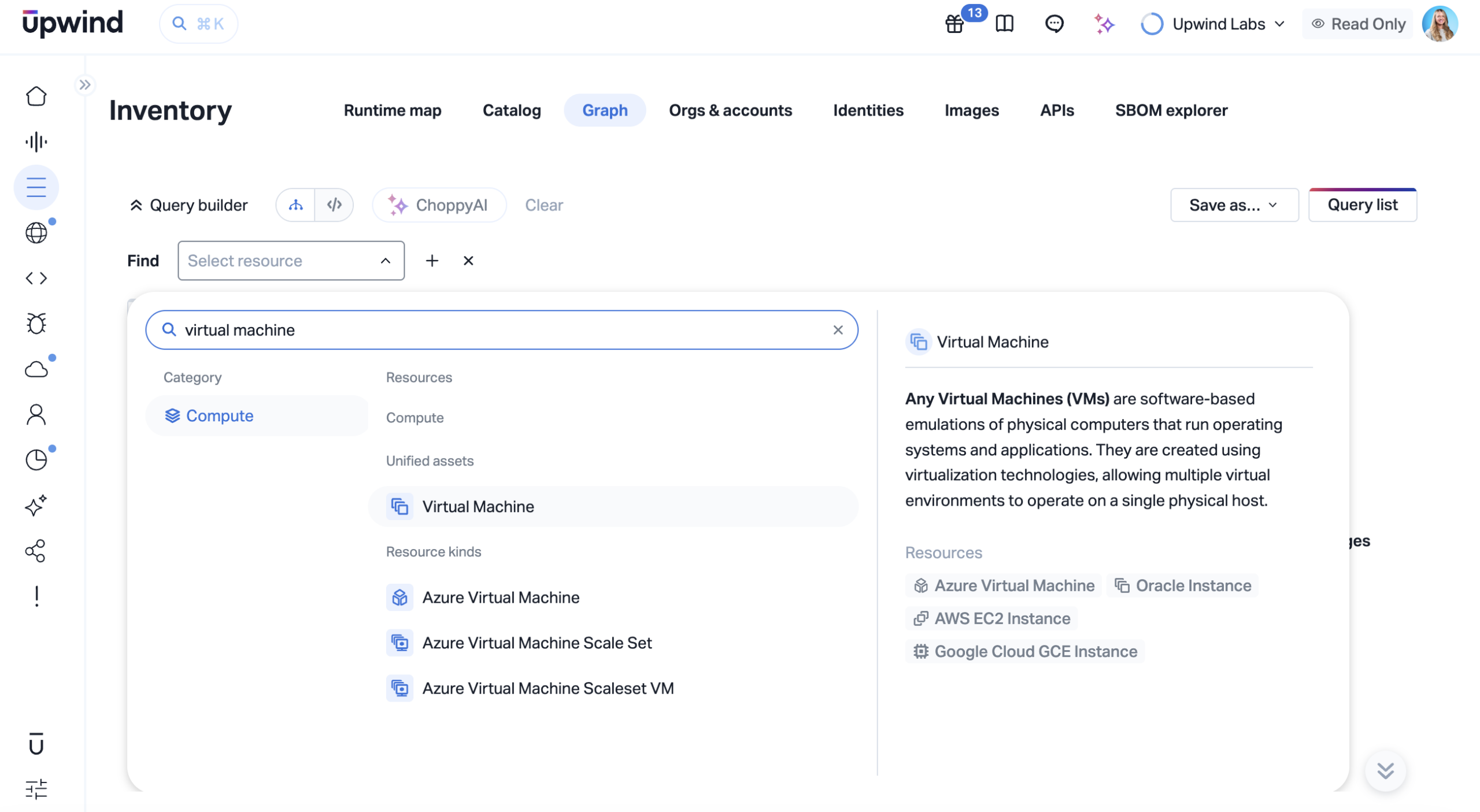Click the AWS EC2 Instance resource chip
1480x812 pixels.
point(991,618)
